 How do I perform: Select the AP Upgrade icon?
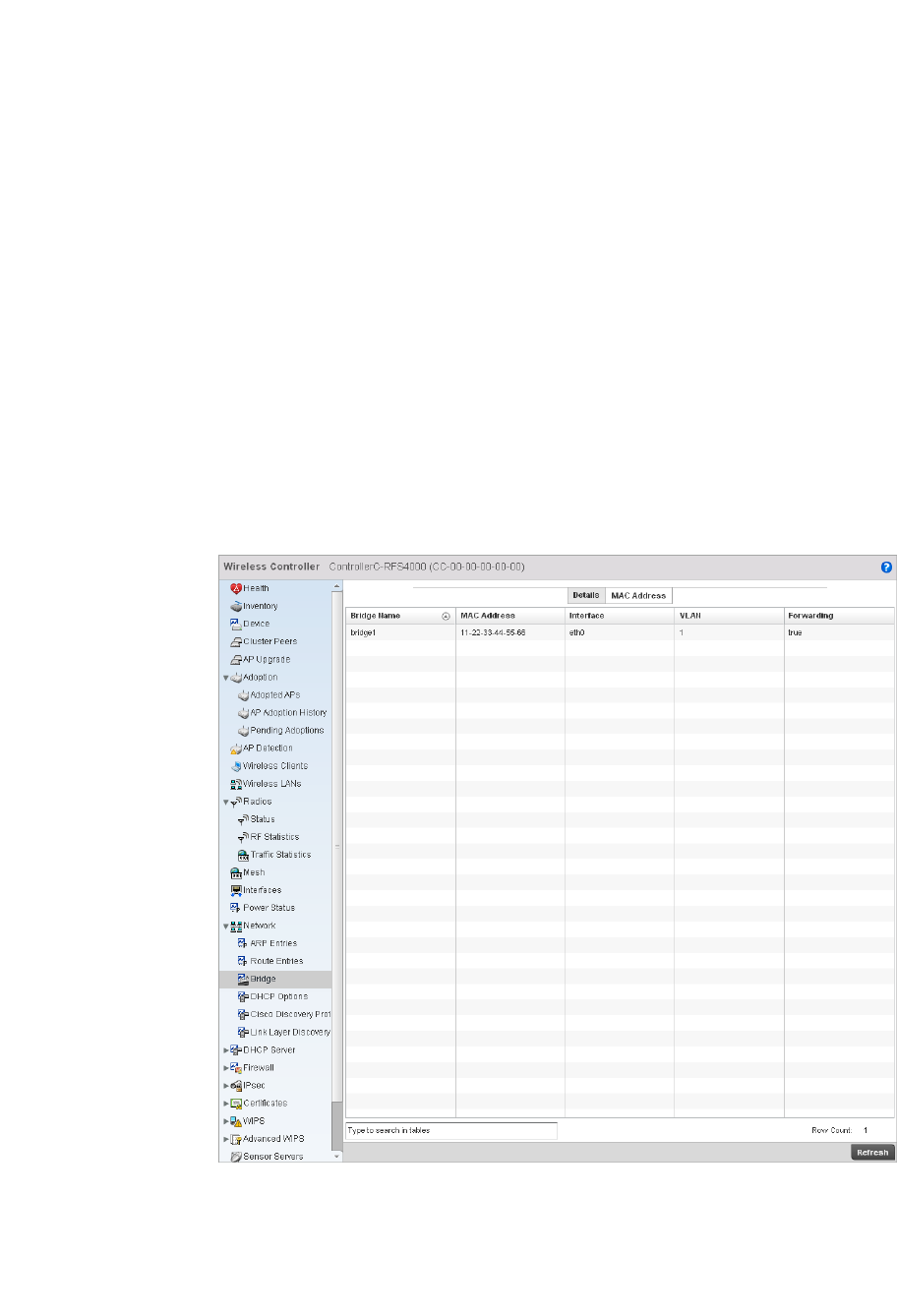[x=236, y=659]
